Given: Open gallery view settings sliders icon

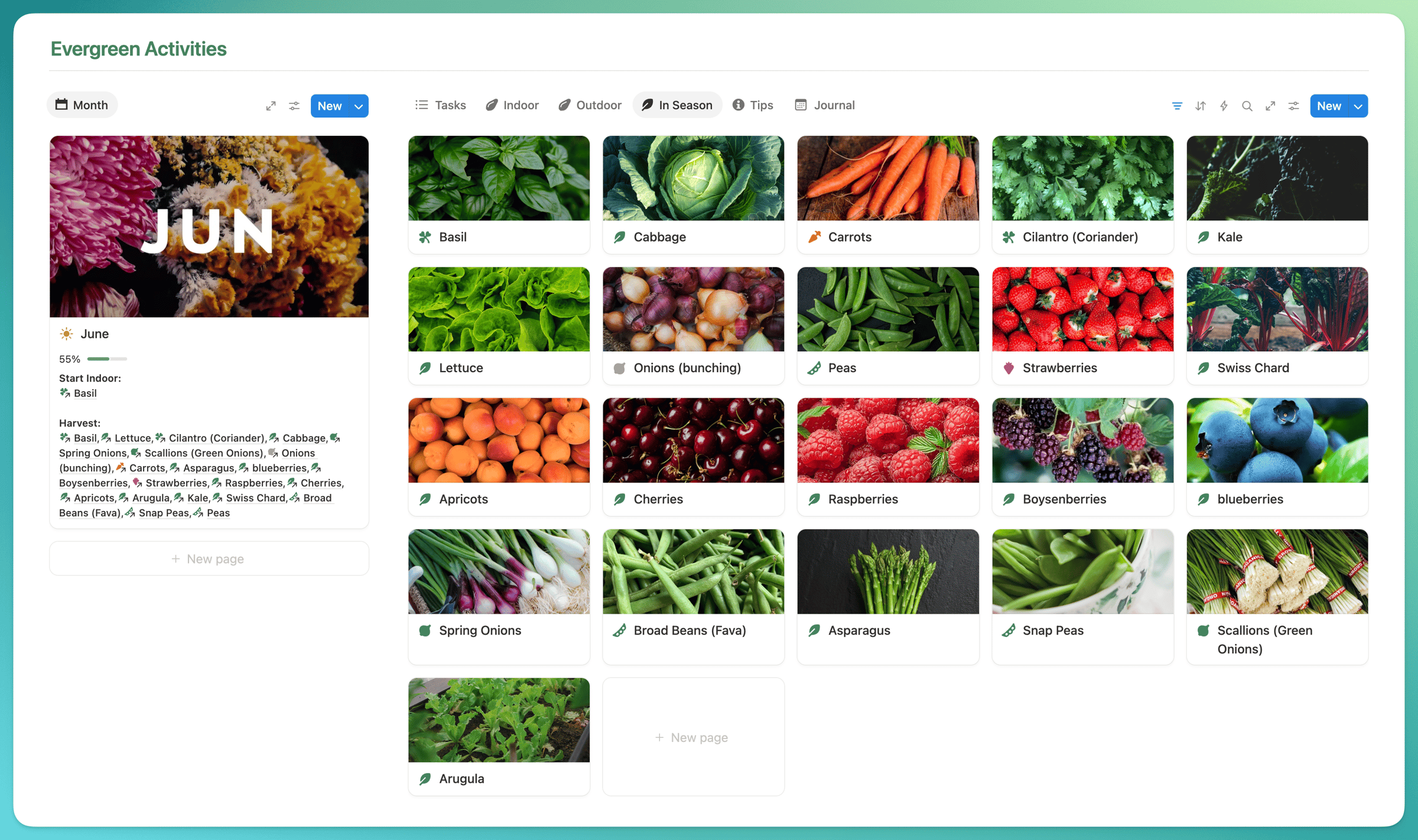Looking at the screenshot, I should (1294, 106).
